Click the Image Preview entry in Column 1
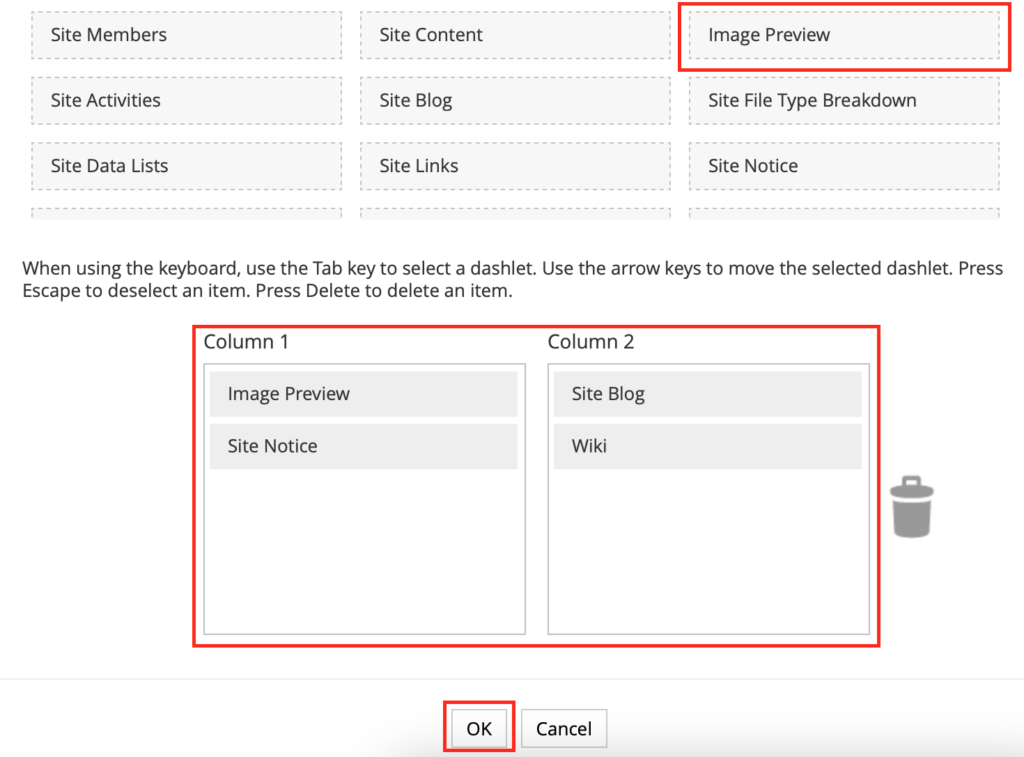The width and height of the screenshot is (1024, 757). [x=363, y=393]
